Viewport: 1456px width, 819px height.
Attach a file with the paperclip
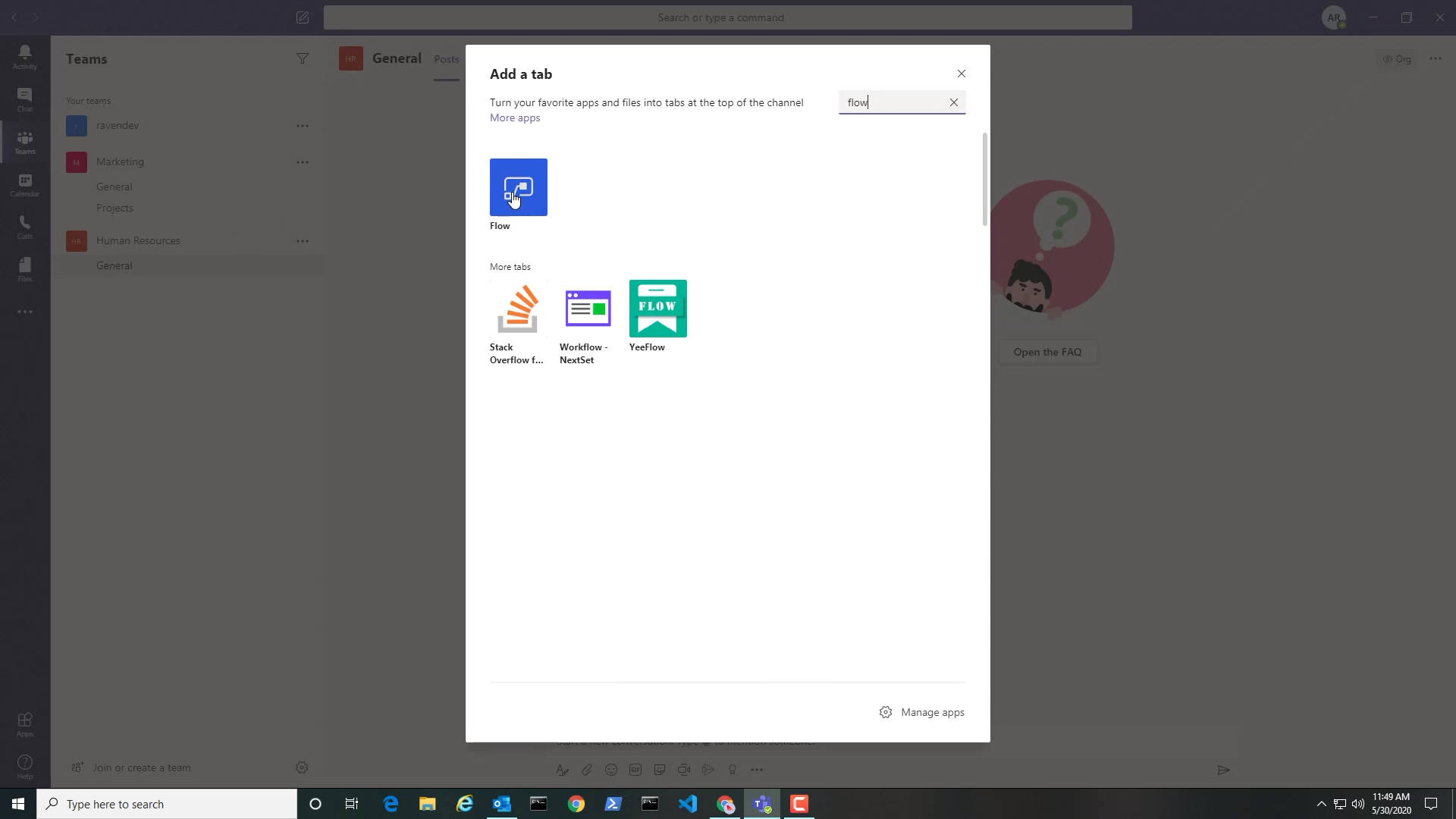click(587, 770)
